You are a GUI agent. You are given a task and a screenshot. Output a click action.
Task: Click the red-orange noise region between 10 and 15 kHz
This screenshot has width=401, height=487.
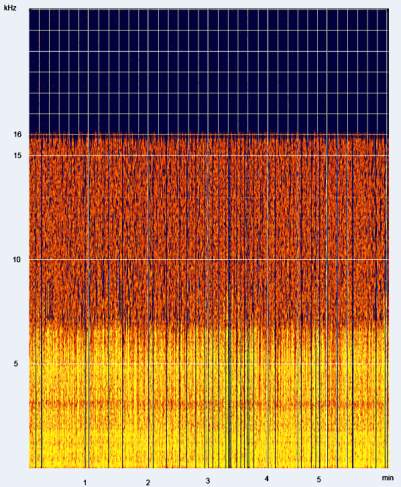pos(209,207)
